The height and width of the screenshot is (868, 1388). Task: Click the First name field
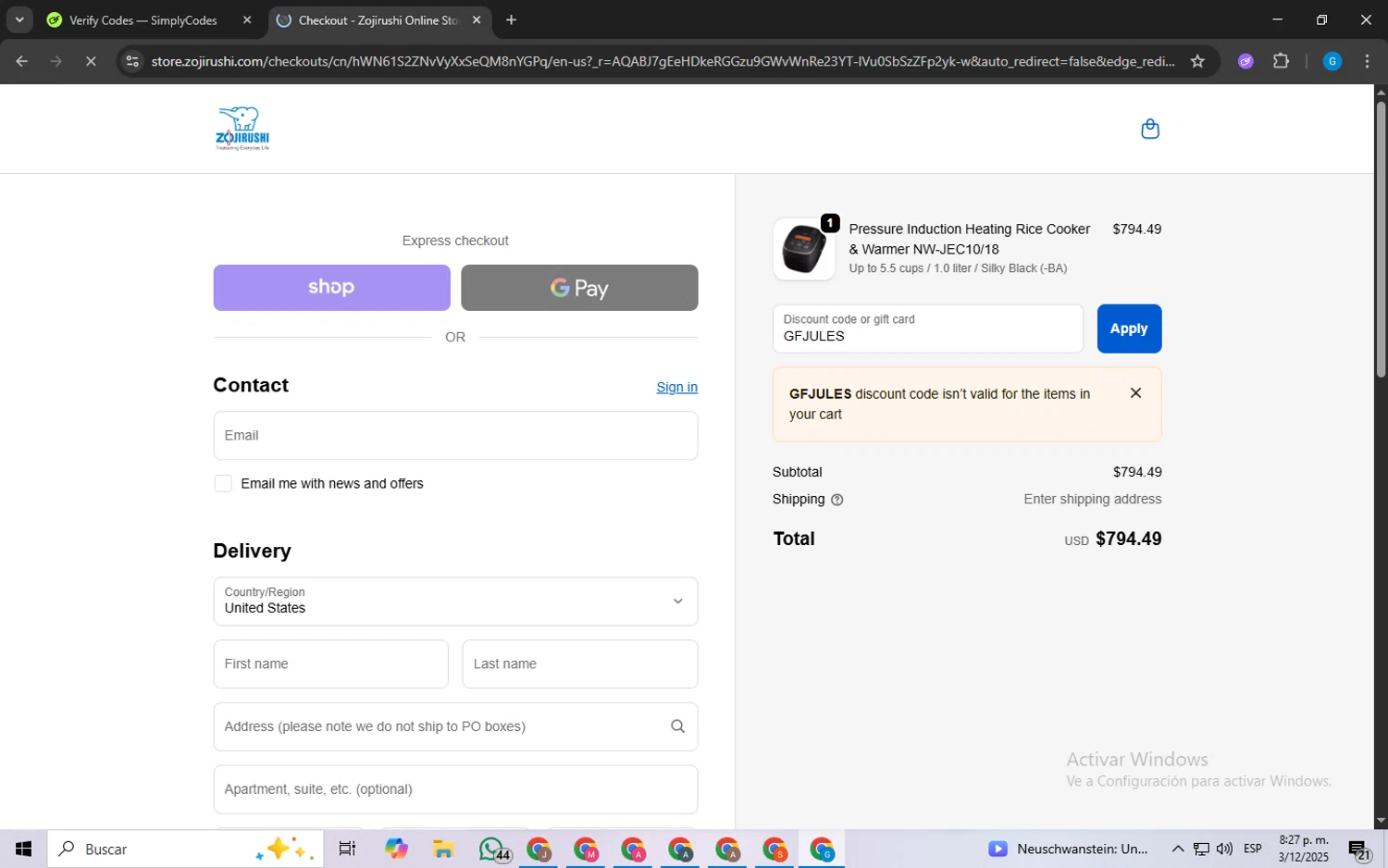tap(330, 664)
